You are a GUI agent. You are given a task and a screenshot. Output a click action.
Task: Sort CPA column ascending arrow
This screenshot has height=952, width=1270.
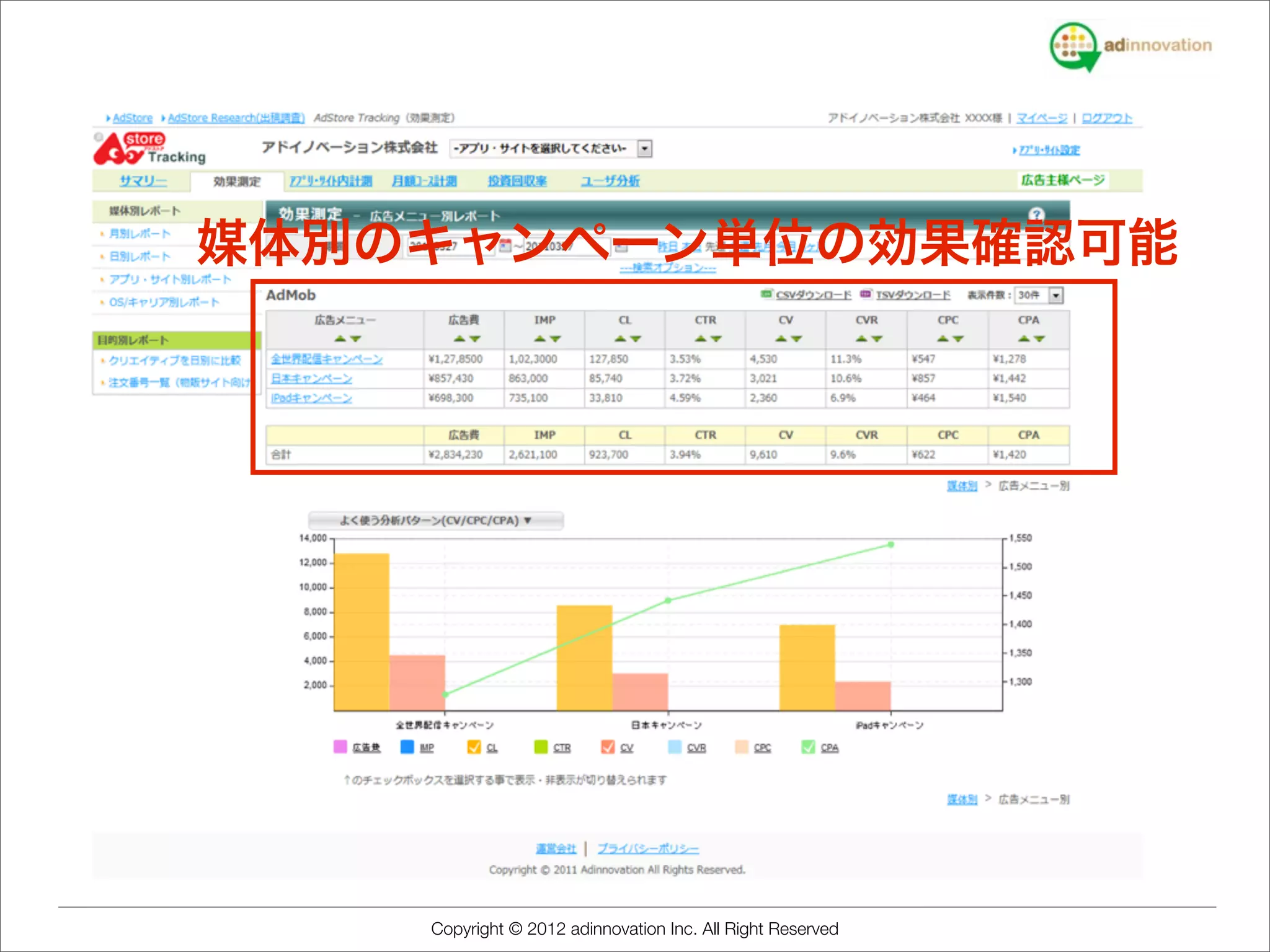coord(1024,338)
